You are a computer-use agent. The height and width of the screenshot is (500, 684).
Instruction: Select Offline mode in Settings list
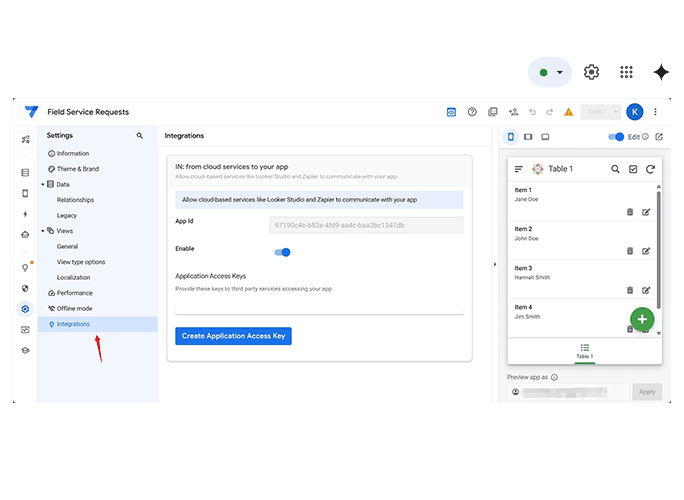pos(74,308)
